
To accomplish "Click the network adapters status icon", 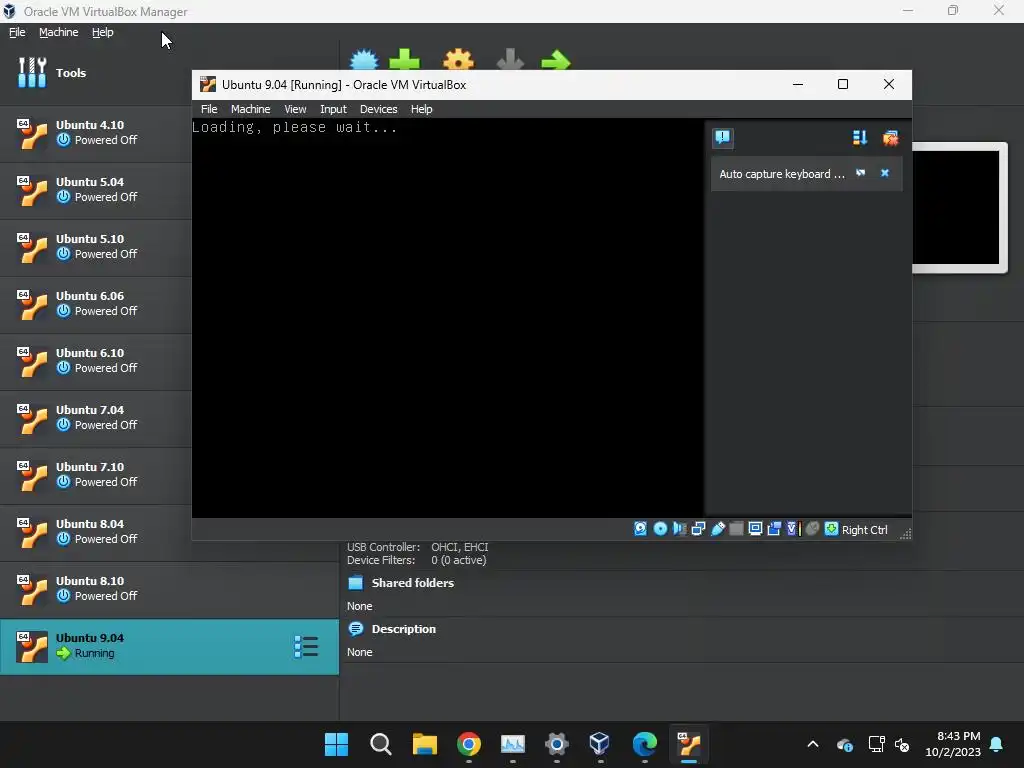I will click(698, 529).
